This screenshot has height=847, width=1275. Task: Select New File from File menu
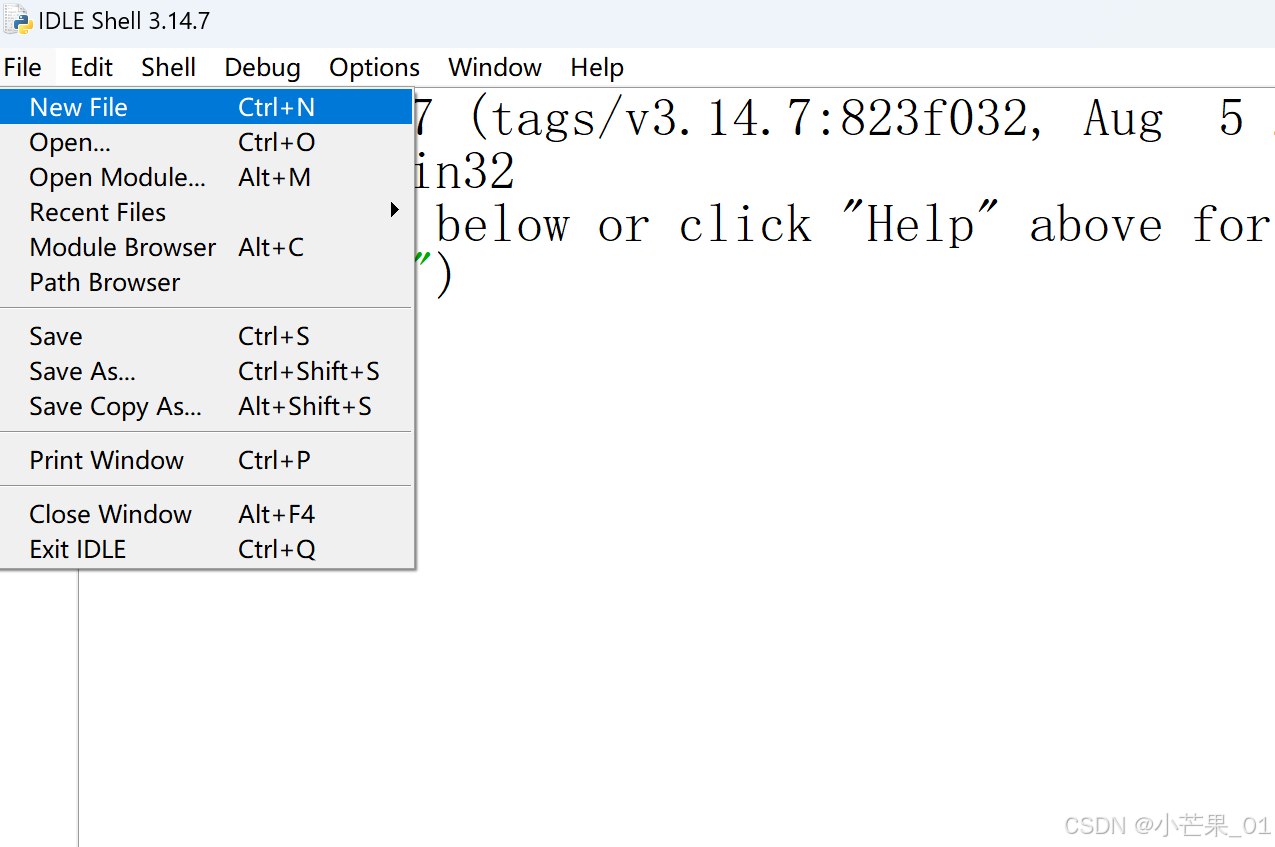(x=206, y=107)
